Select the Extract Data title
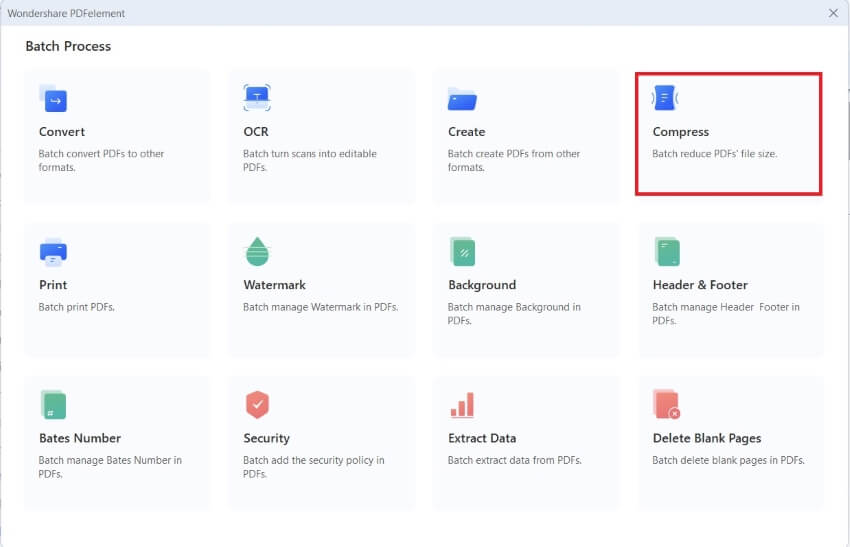The width and height of the screenshot is (850, 547). (482, 438)
